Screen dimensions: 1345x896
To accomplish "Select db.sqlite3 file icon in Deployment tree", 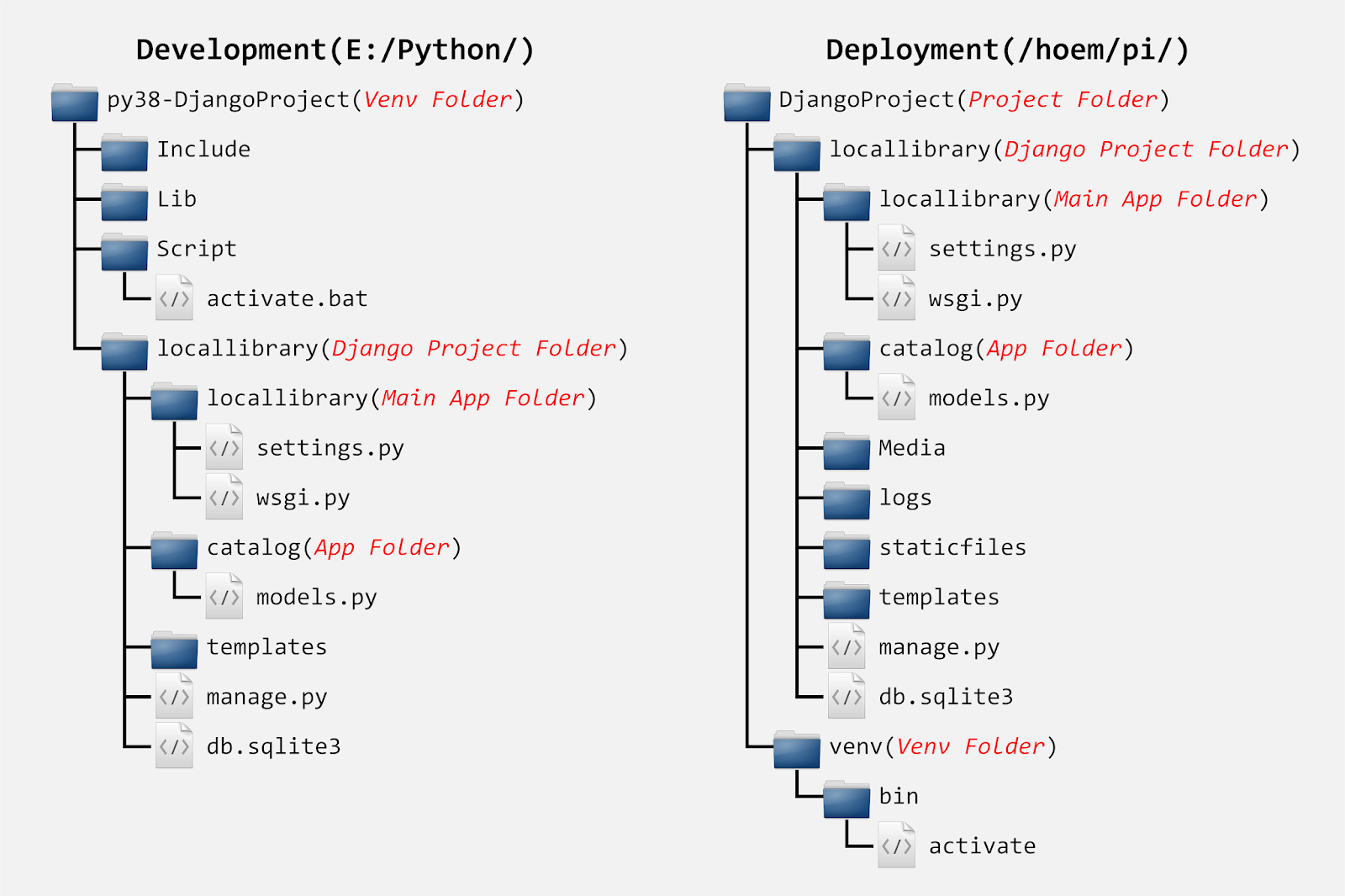I will [x=847, y=696].
